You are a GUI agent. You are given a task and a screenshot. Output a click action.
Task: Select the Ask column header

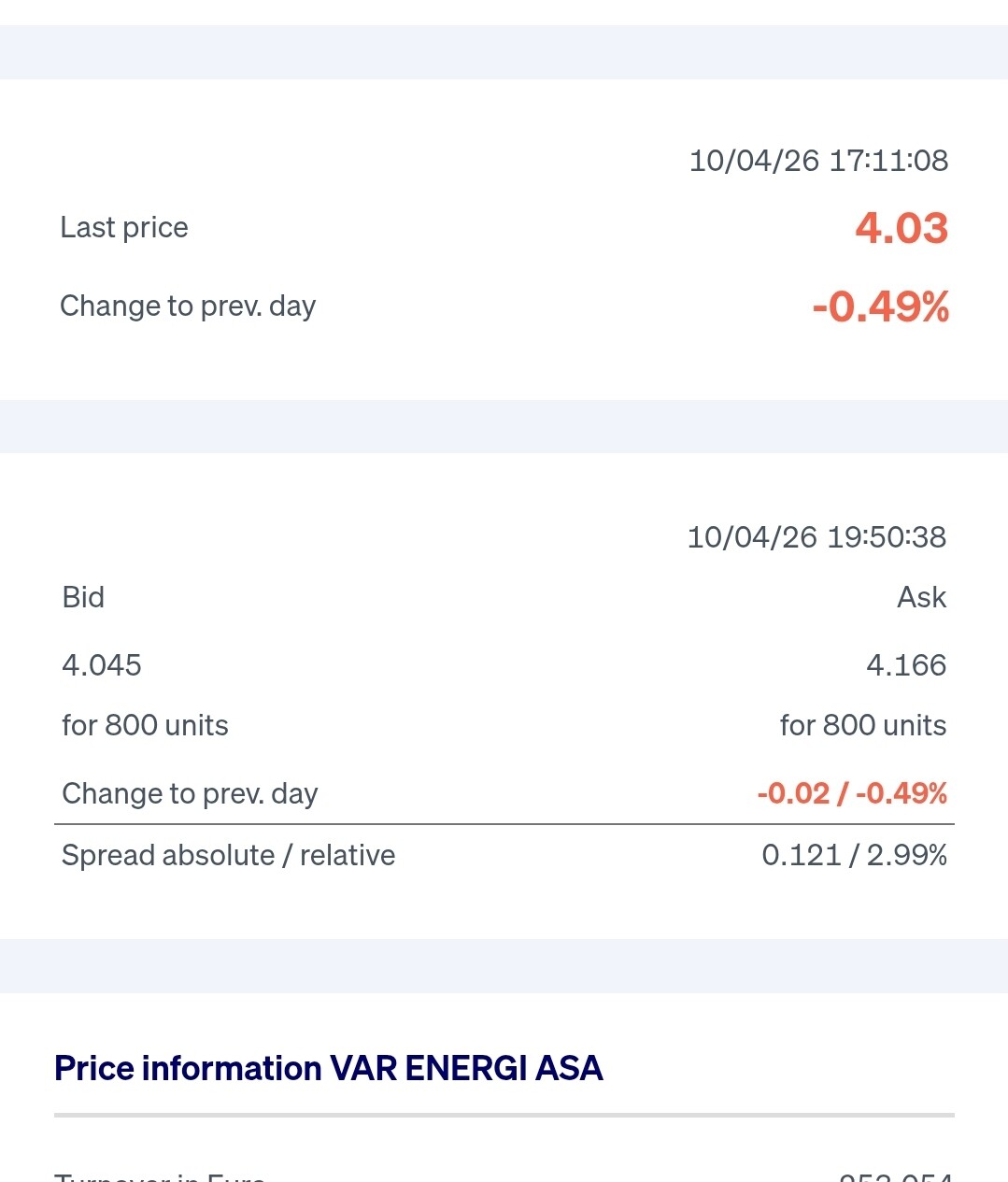pyautogui.click(x=921, y=597)
